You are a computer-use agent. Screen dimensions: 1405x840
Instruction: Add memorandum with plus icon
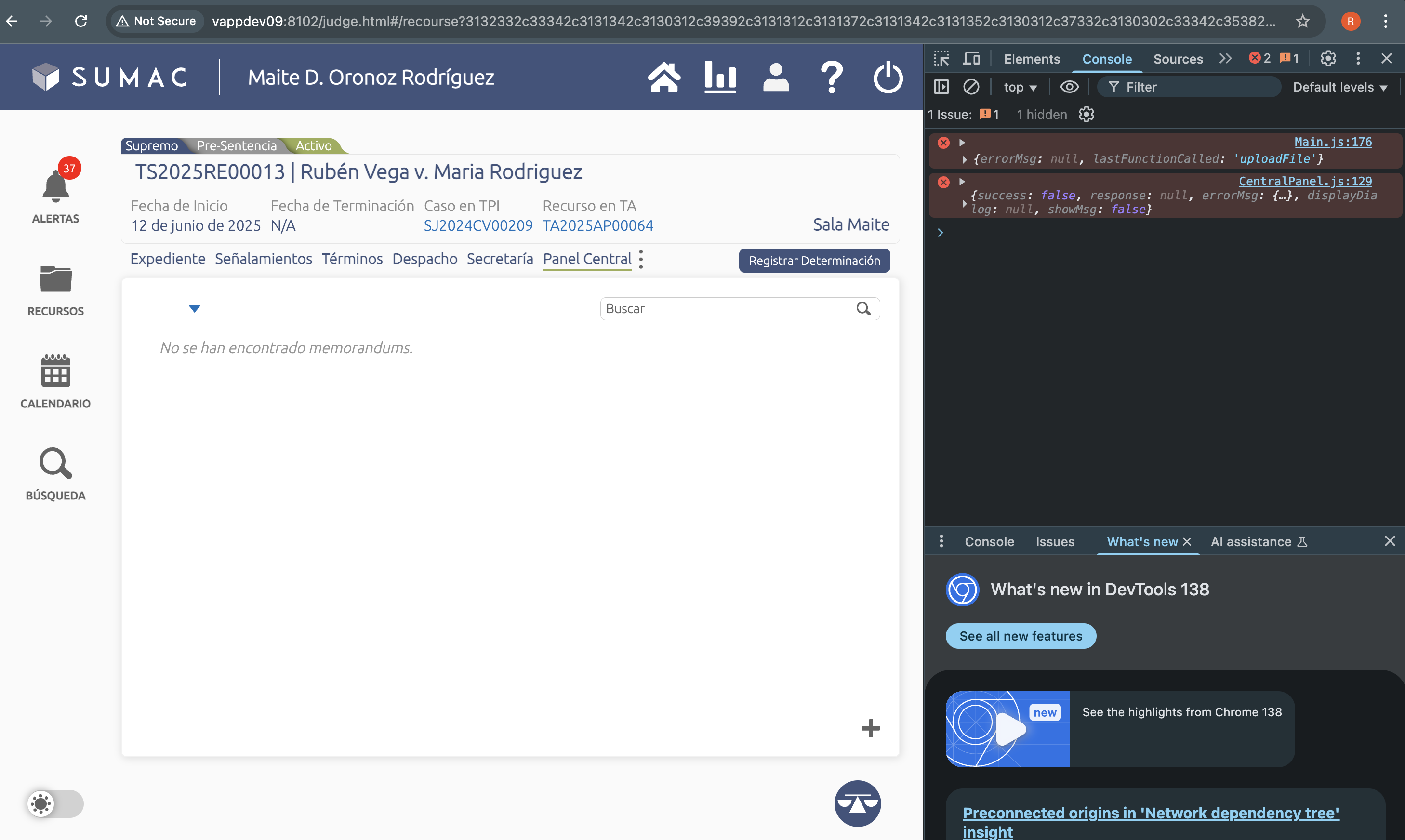(870, 728)
